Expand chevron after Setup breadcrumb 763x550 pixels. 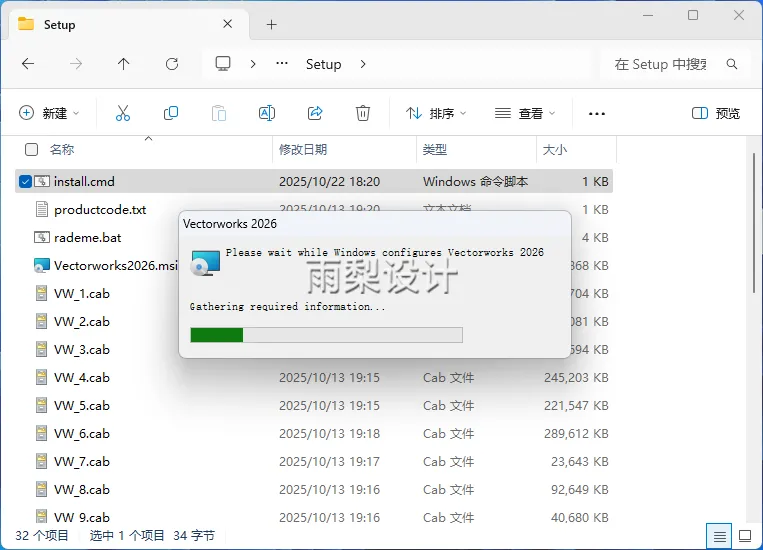[363, 64]
